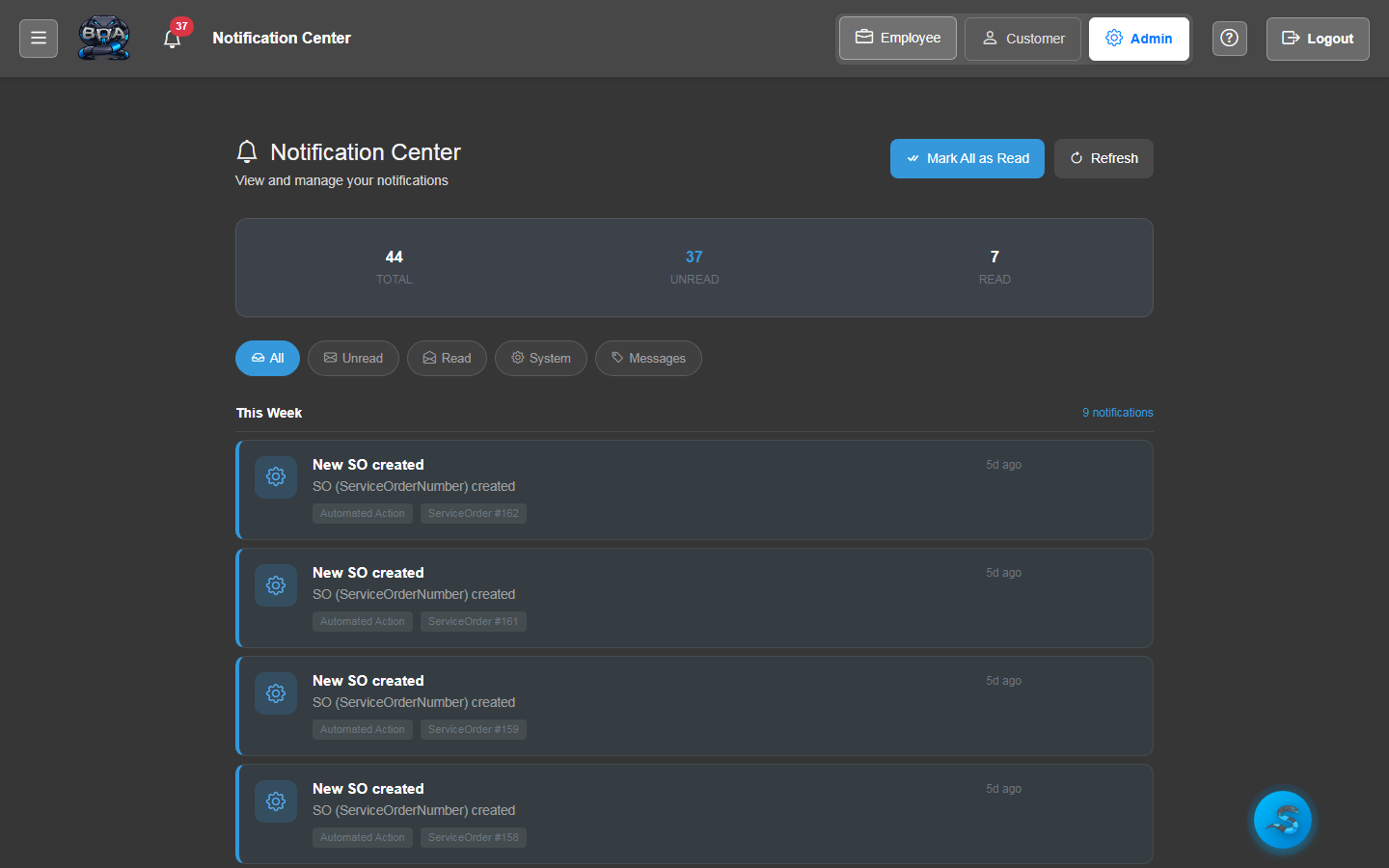Click the gear icon on ServiceOrder #162 notification
The height and width of the screenshot is (868, 1389).
tap(275, 476)
